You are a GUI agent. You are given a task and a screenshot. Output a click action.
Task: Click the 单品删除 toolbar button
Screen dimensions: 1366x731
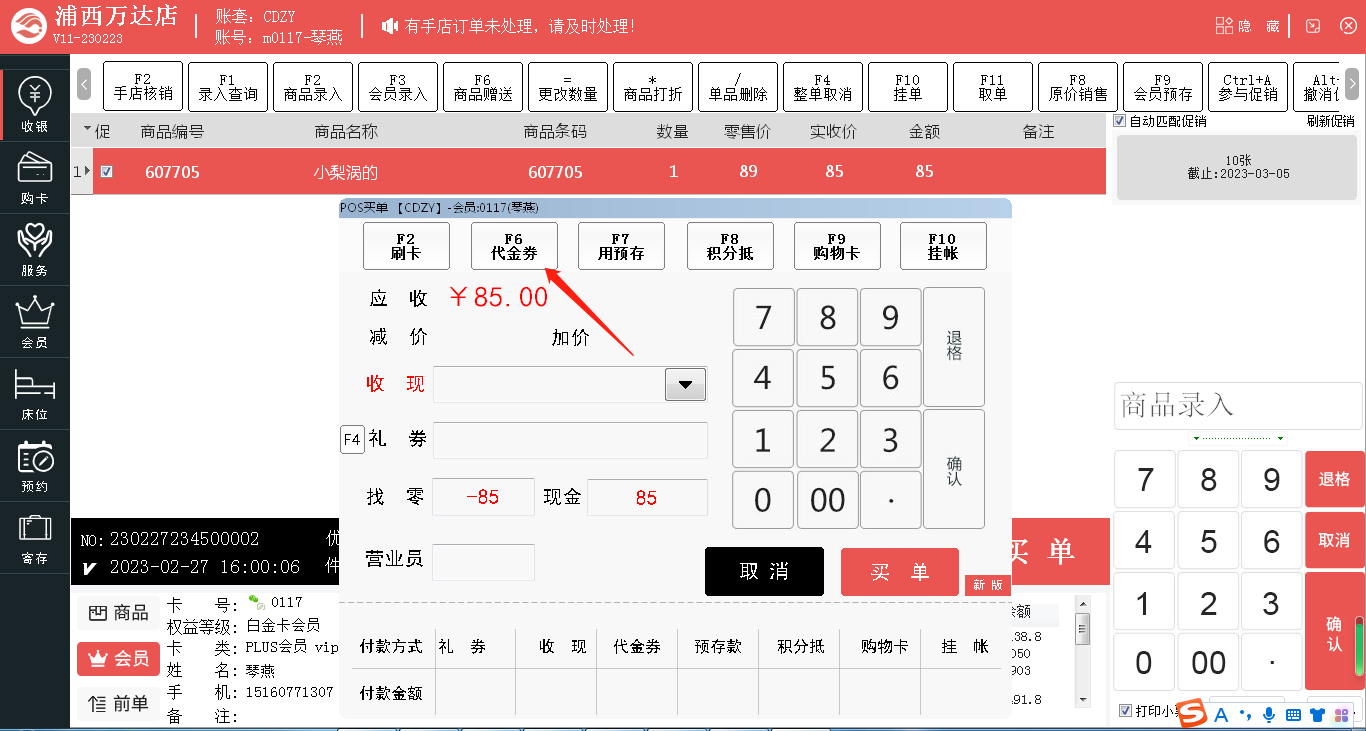[738, 86]
